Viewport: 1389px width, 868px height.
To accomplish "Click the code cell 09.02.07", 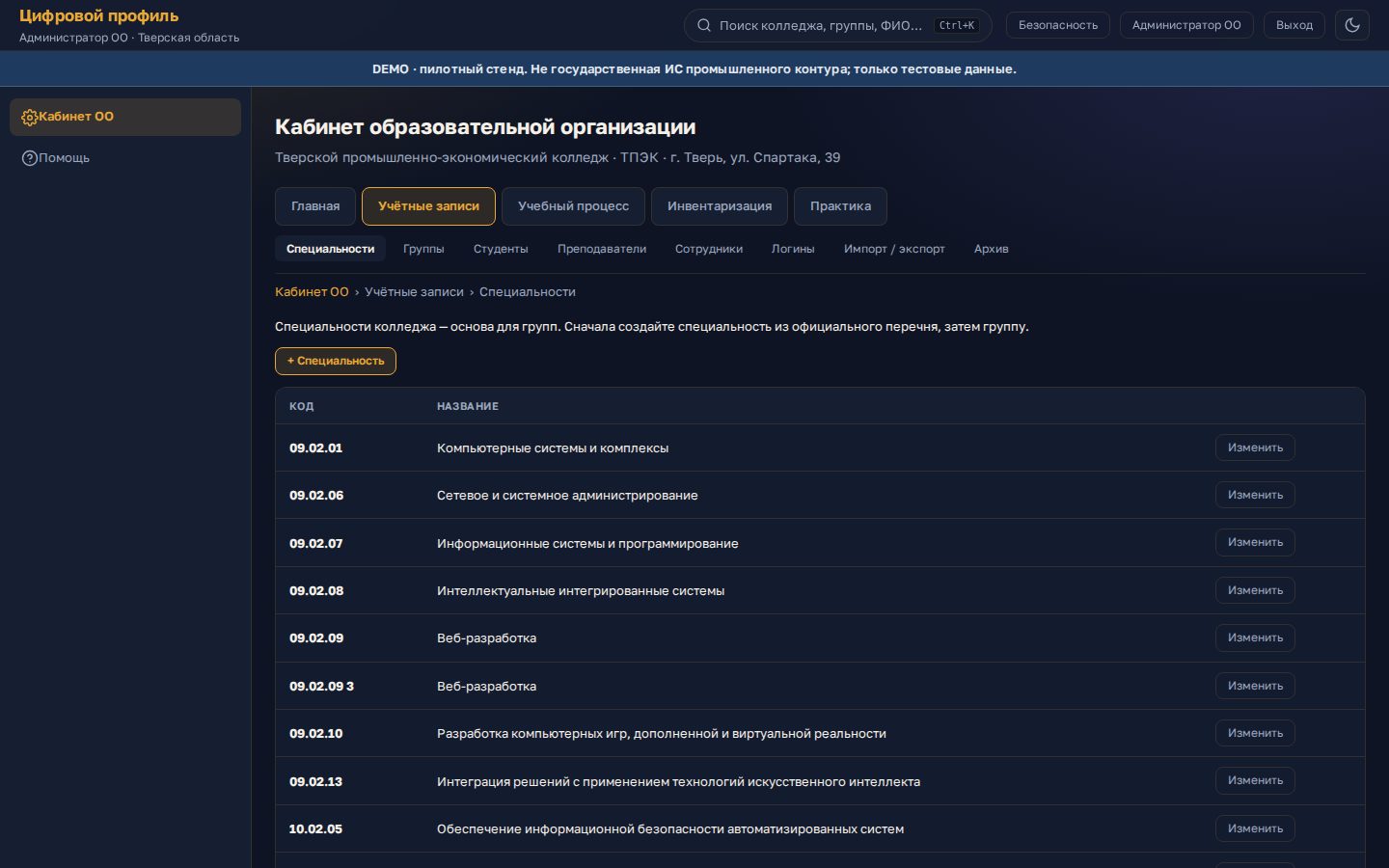I will pyautogui.click(x=316, y=544).
